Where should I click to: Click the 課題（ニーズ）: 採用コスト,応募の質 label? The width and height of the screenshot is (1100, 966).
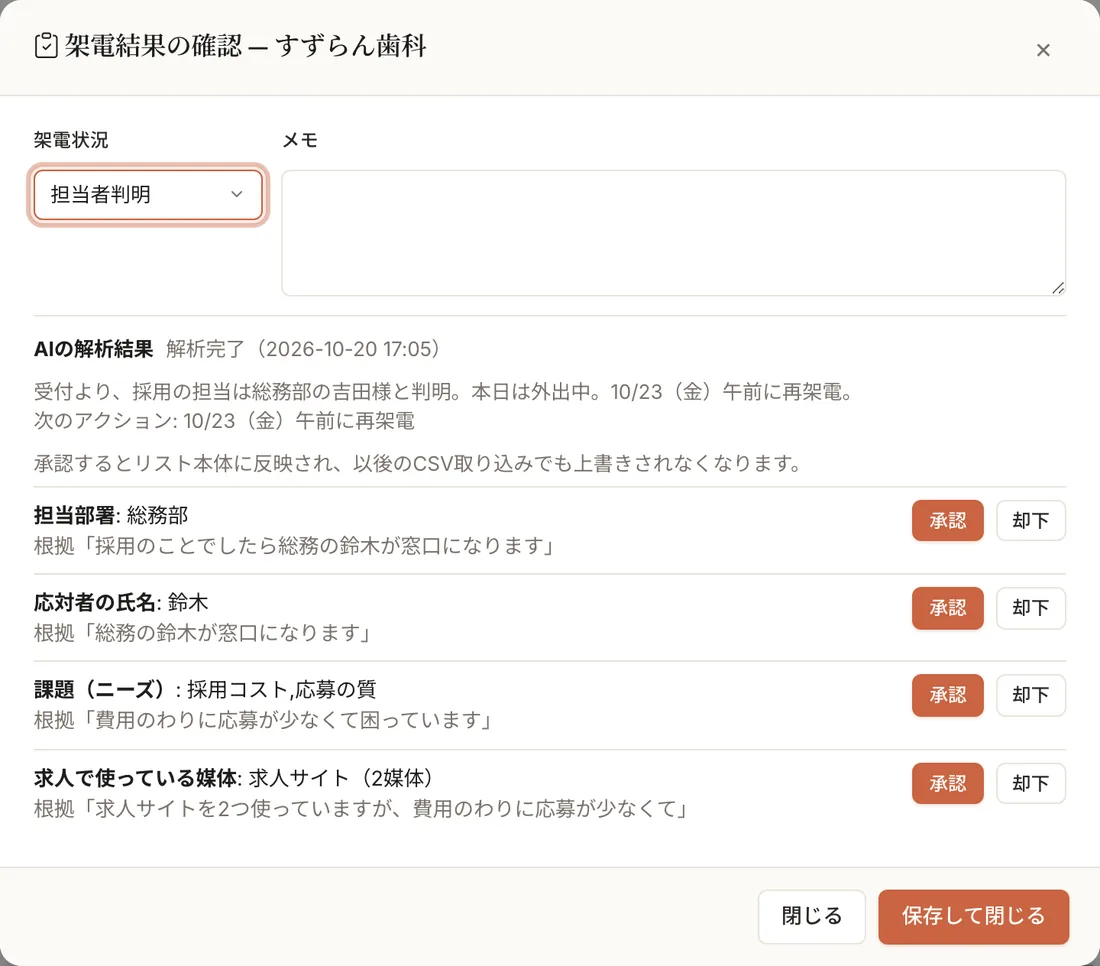205,690
